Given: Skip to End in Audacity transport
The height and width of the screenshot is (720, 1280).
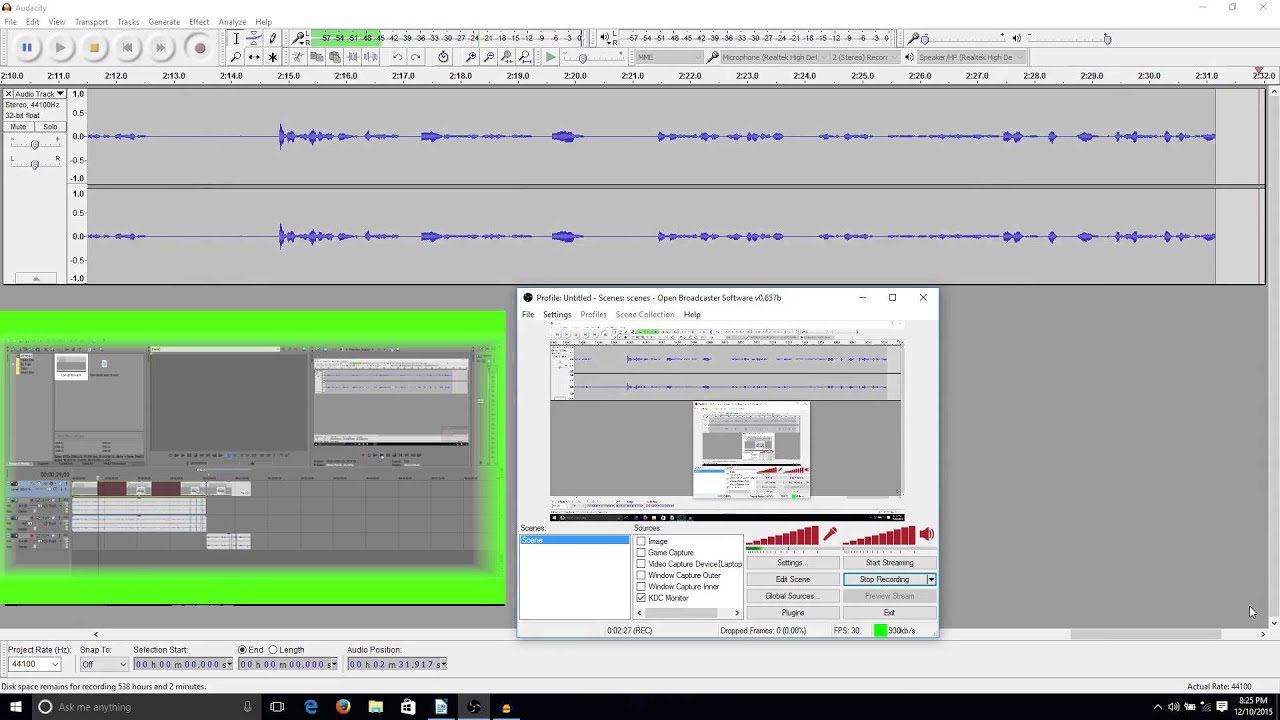Looking at the screenshot, I should click(x=161, y=47).
